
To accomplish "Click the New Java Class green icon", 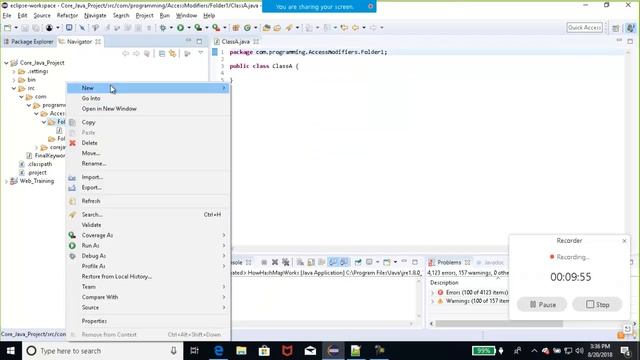I will pos(247,28).
